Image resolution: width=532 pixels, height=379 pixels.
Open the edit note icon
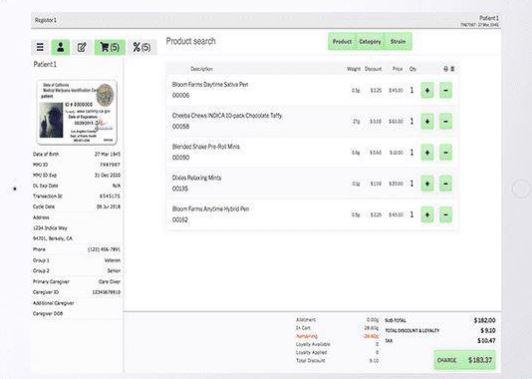[82, 47]
